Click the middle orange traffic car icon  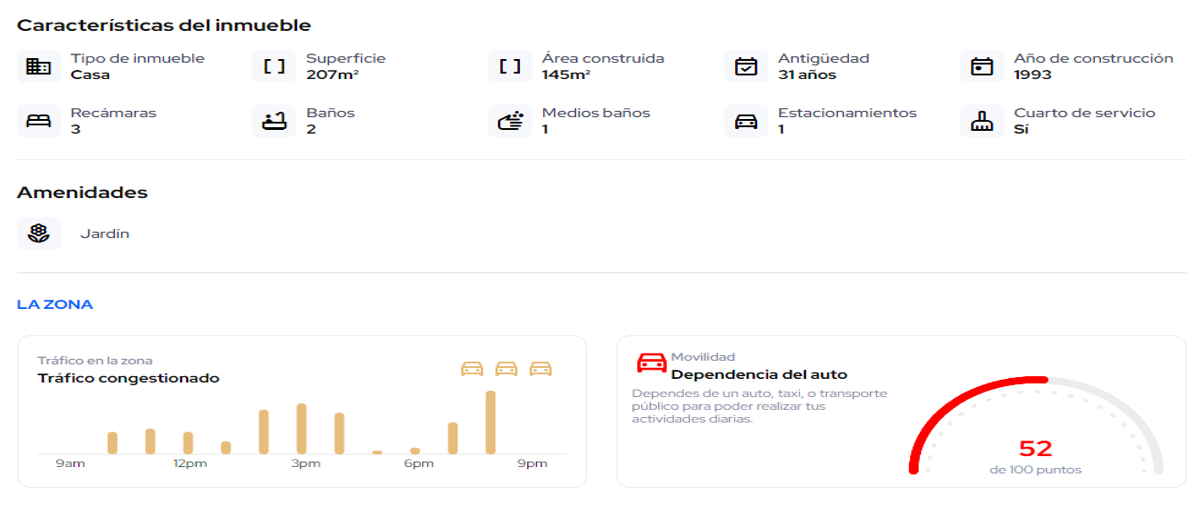pos(507,369)
